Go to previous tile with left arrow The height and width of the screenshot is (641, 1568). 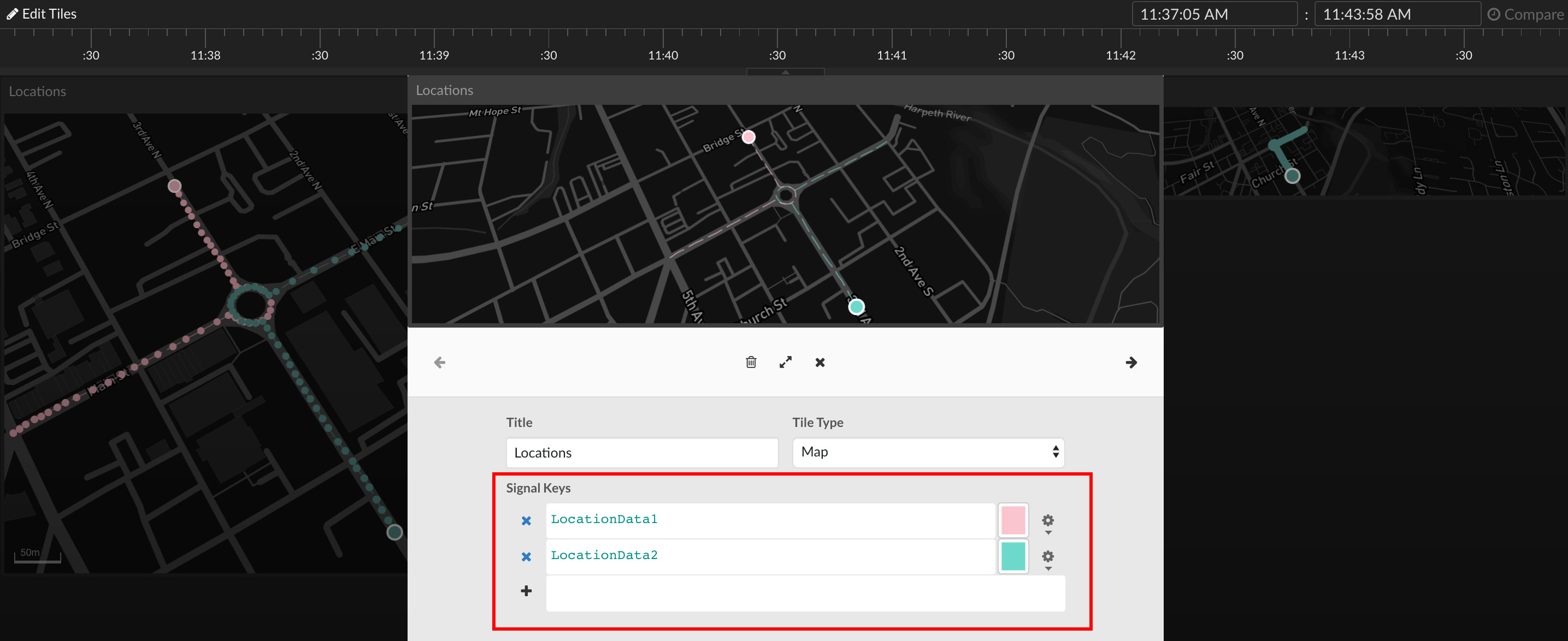pos(439,363)
